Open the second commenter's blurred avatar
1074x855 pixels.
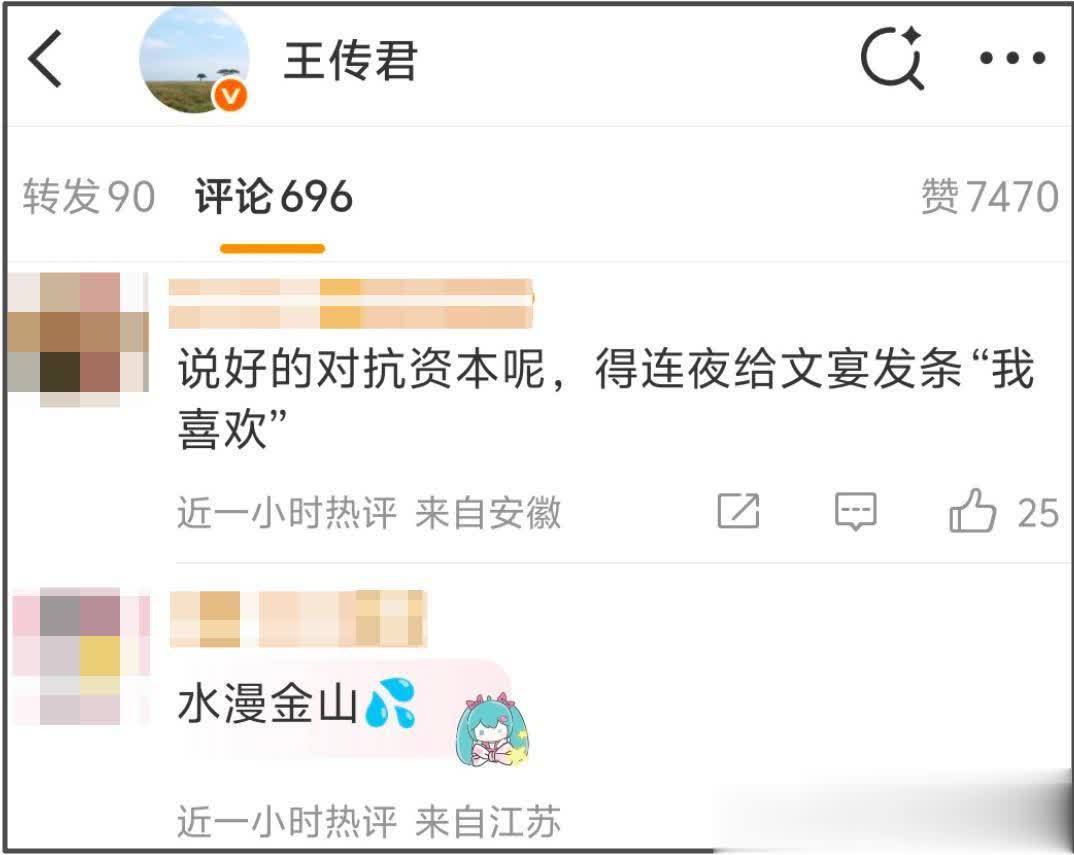pos(81,656)
